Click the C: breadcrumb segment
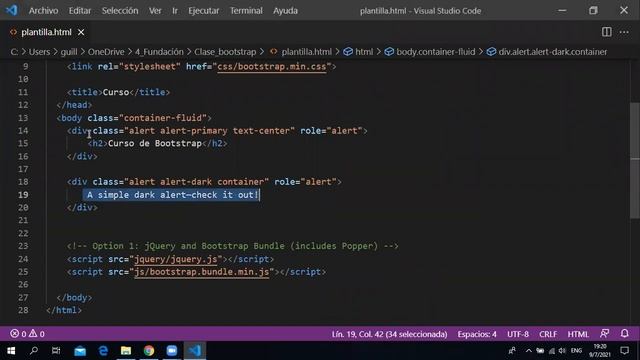The height and width of the screenshot is (360, 640). (x=14, y=52)
